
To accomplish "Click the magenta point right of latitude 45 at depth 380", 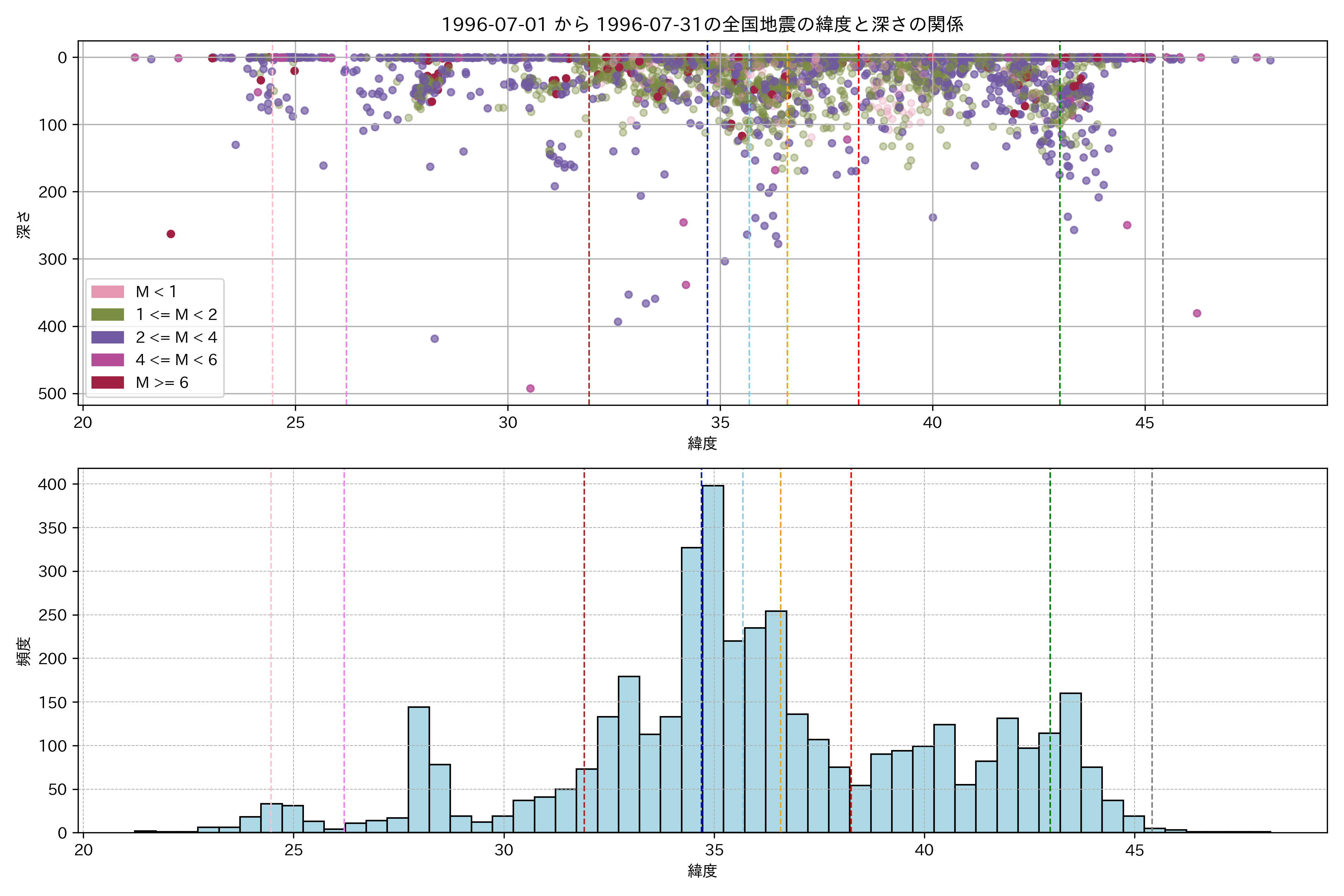I will (x=1197, y=313).
